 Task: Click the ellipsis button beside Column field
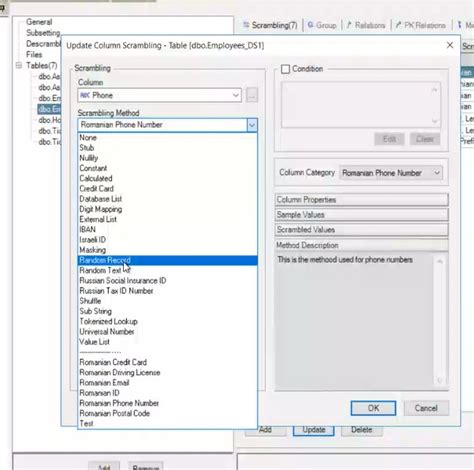pyautogui.click(x=252, y=96)
